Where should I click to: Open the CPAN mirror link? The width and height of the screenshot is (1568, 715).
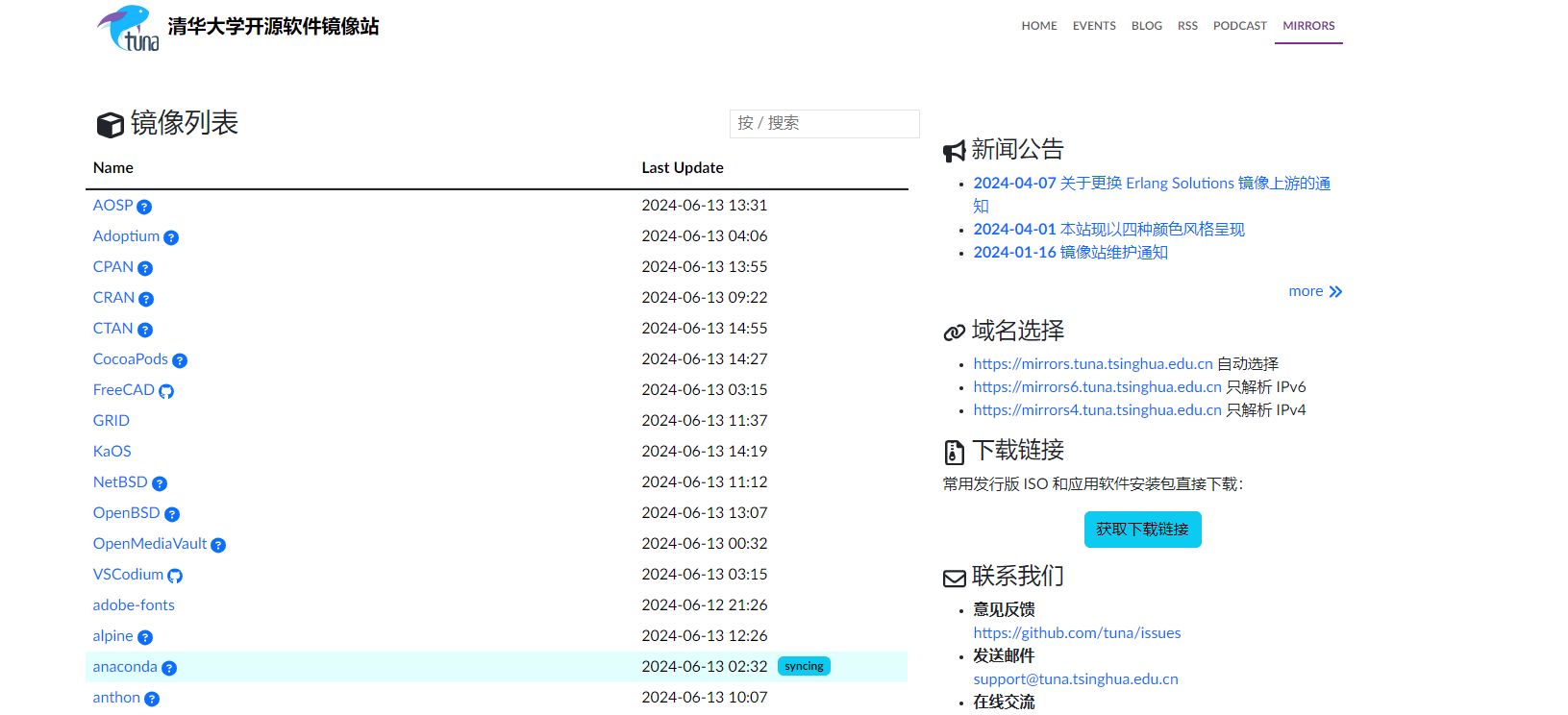(112, 266)
